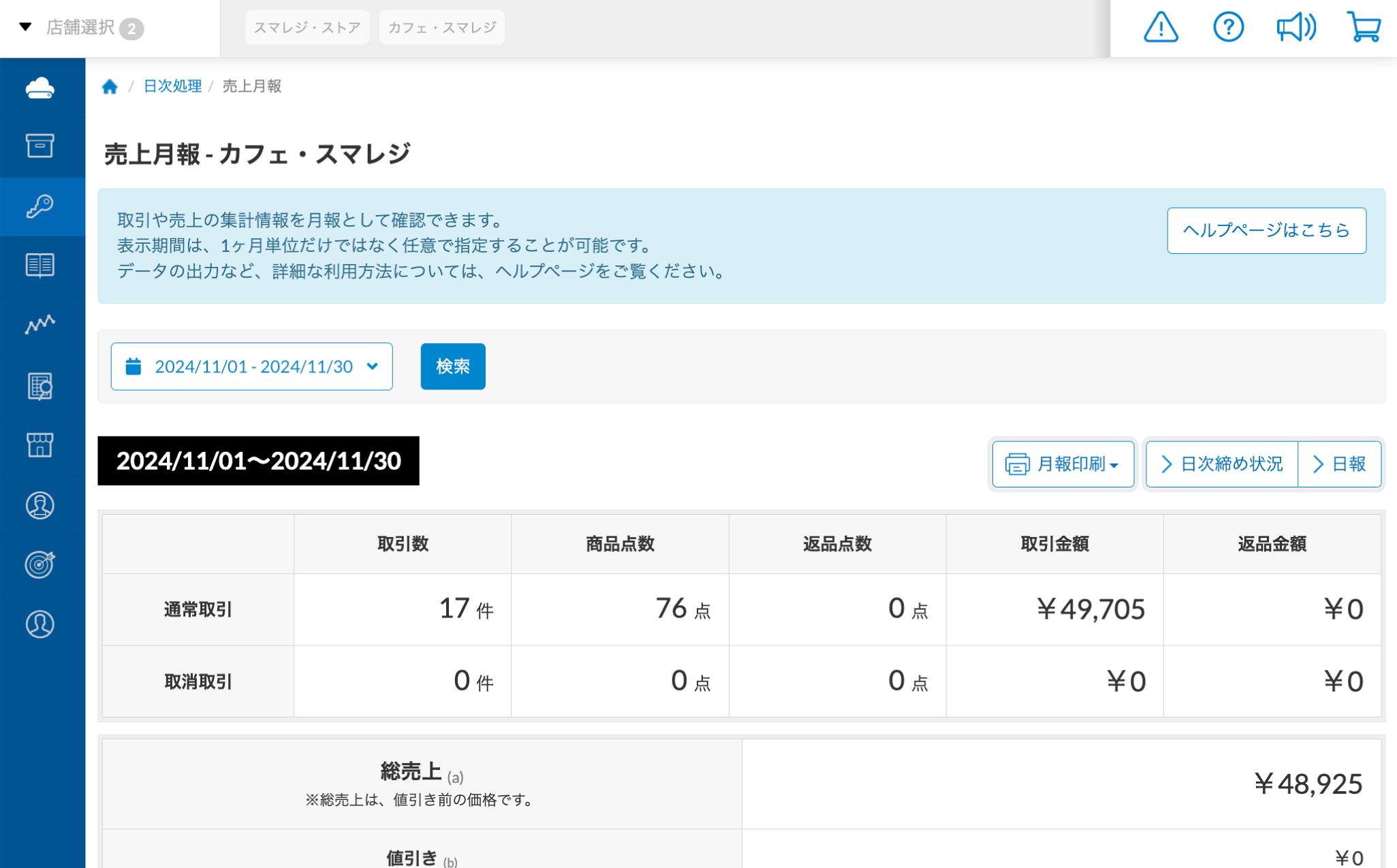The height and width of the screenshot is (868, 1397).
Task: Select the key icon in sidebar
Action: [40, 206]
